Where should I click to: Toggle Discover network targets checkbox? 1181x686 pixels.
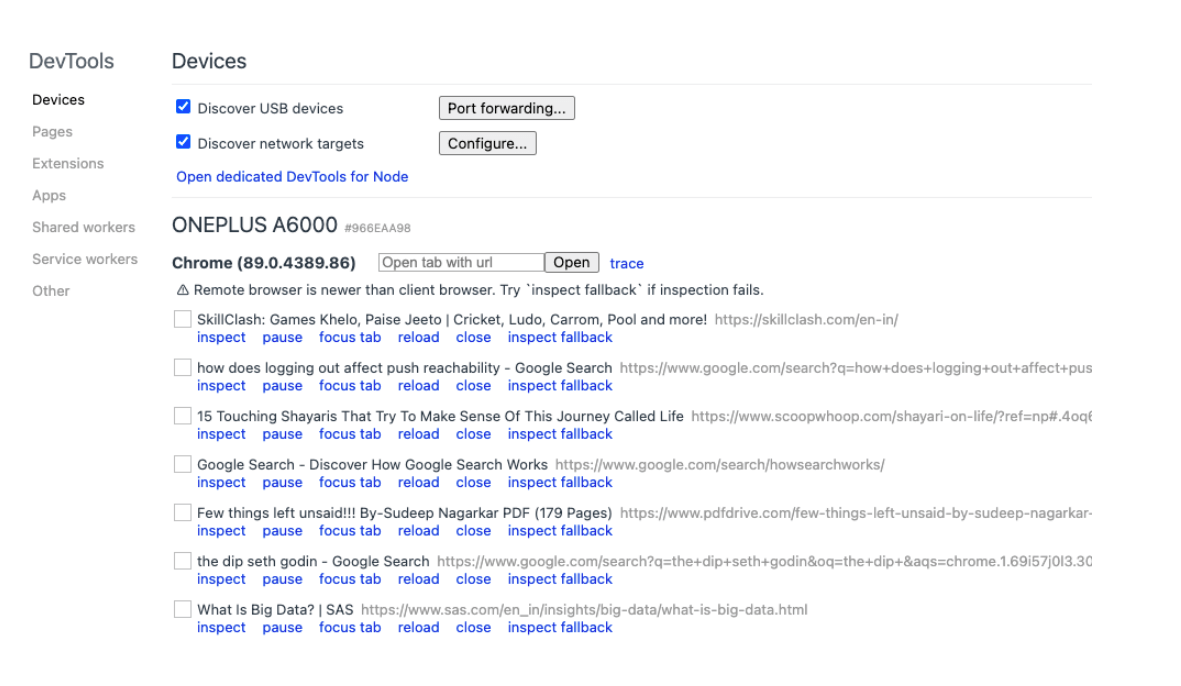tap(183, 142)
